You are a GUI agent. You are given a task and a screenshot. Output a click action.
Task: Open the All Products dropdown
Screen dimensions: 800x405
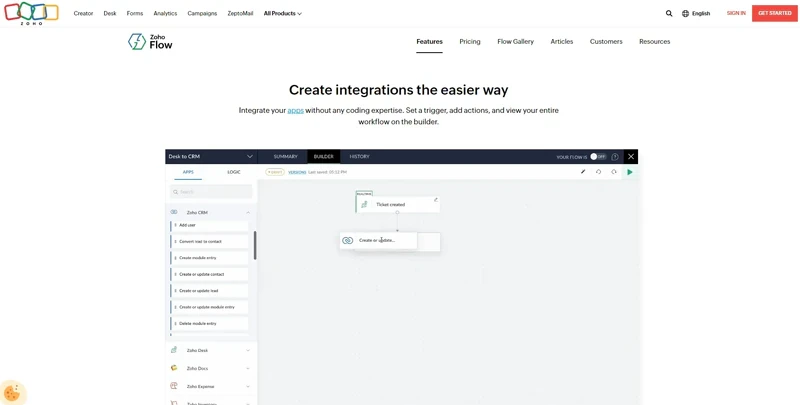283,13
